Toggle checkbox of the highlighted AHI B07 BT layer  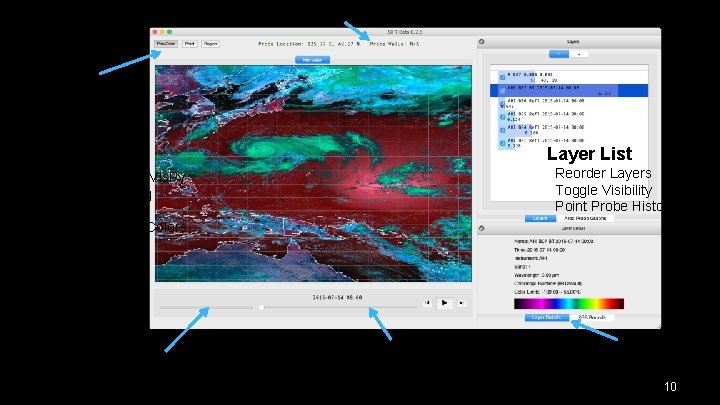(x=502, y=90)
